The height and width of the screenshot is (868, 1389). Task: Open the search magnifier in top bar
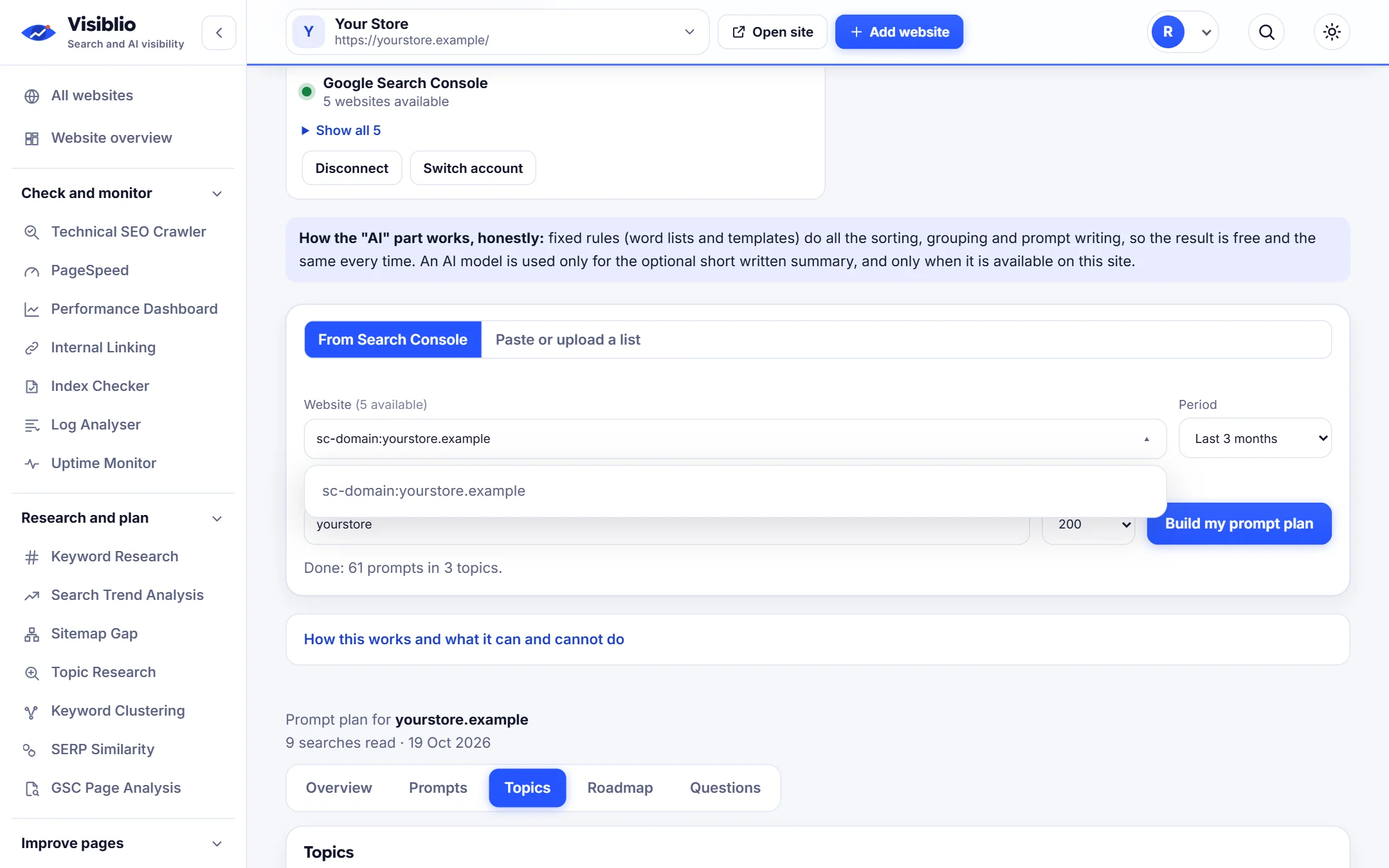pyautogui.click(x=1266, y=32)
